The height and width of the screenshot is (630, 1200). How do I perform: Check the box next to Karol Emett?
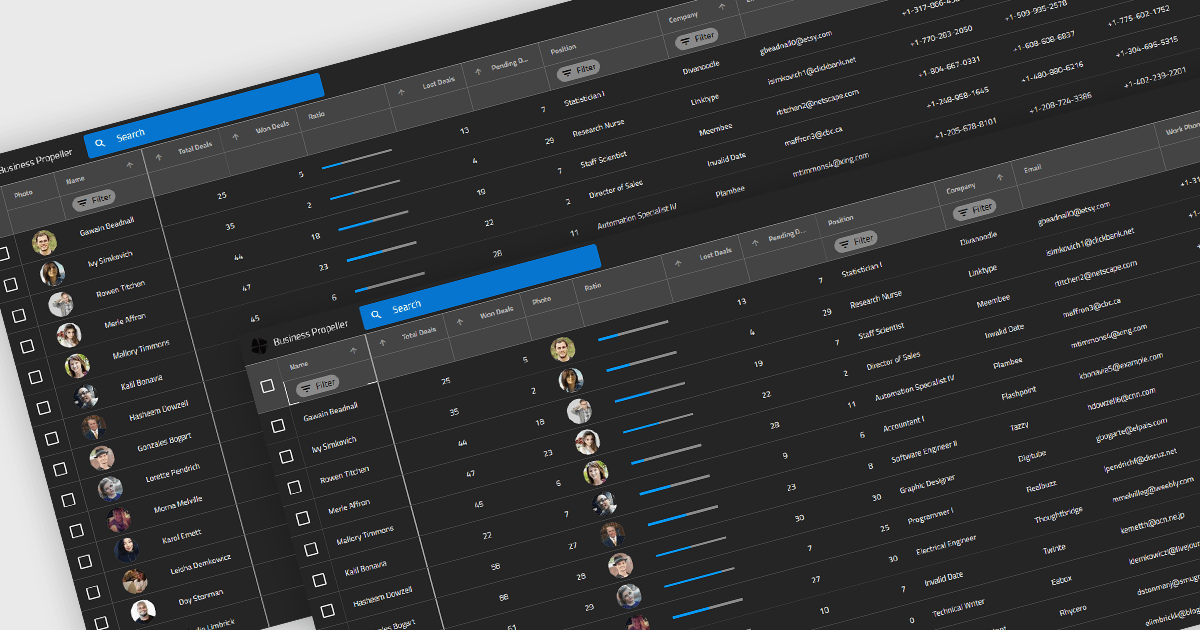coord(85,561)
